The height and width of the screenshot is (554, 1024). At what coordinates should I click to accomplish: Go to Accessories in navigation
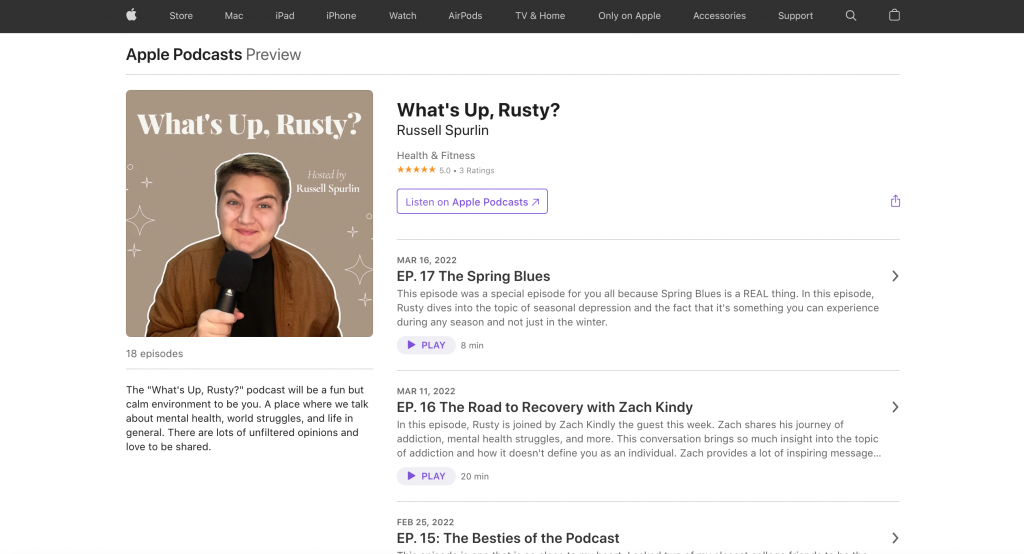point(719,16)
